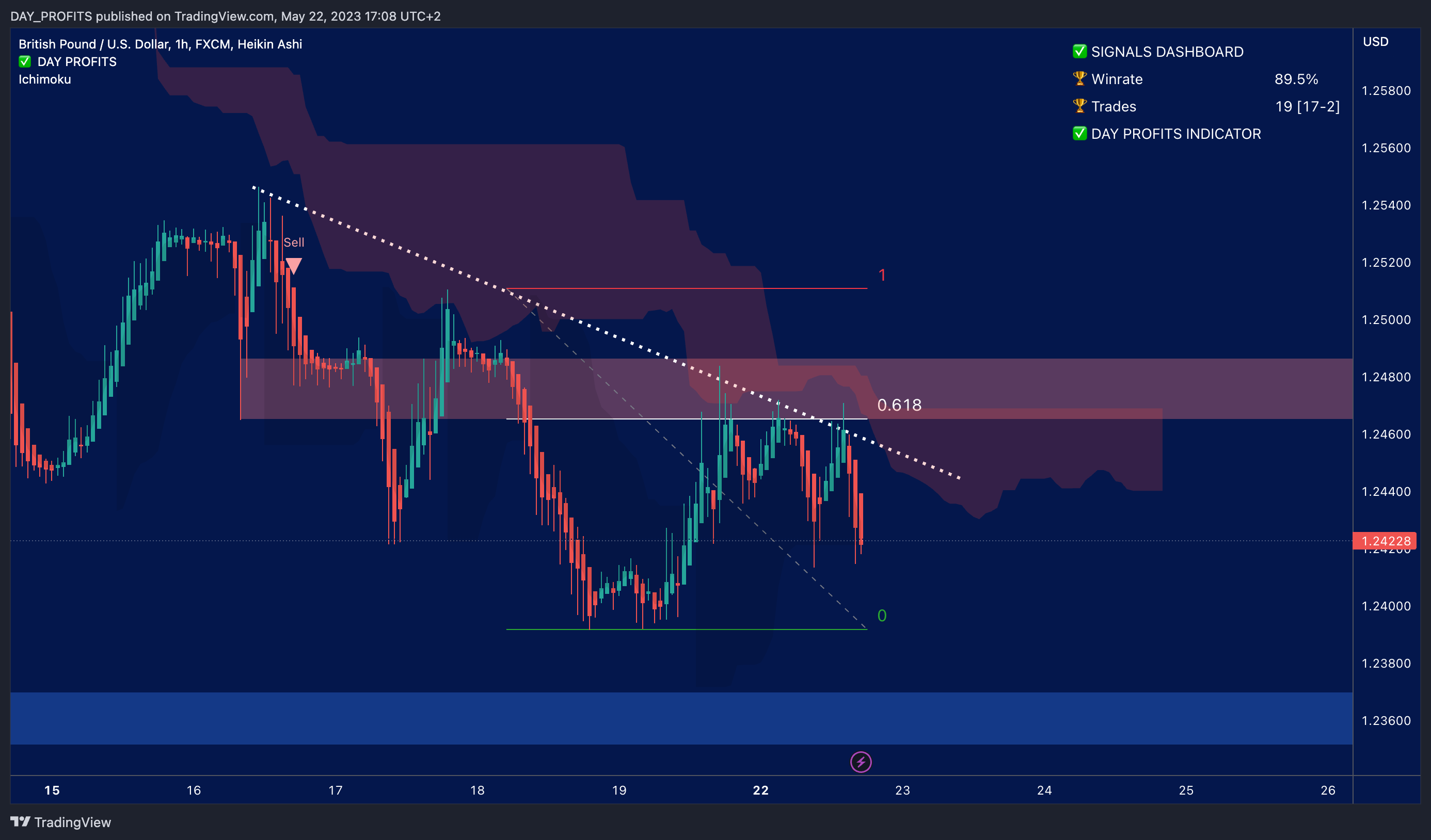The image size is (1431, 840).
Task: Click date 23 on the time axis
Action: click(x=902, y=790)
